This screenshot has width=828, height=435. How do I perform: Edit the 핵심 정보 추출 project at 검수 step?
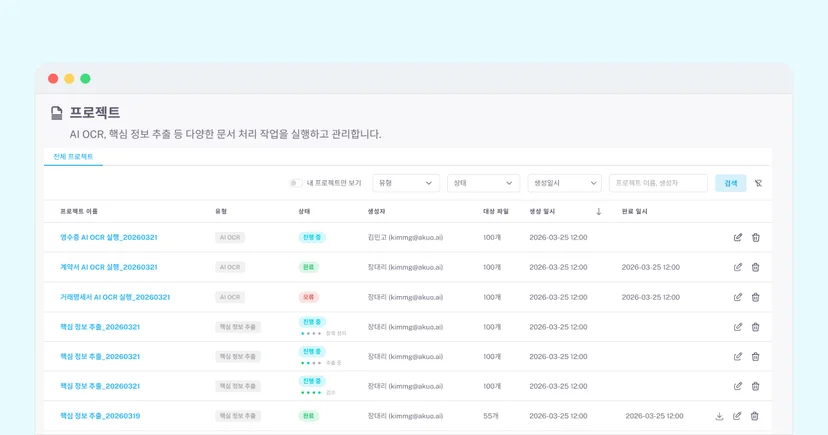pyautogui.click(x=738, y=386)
